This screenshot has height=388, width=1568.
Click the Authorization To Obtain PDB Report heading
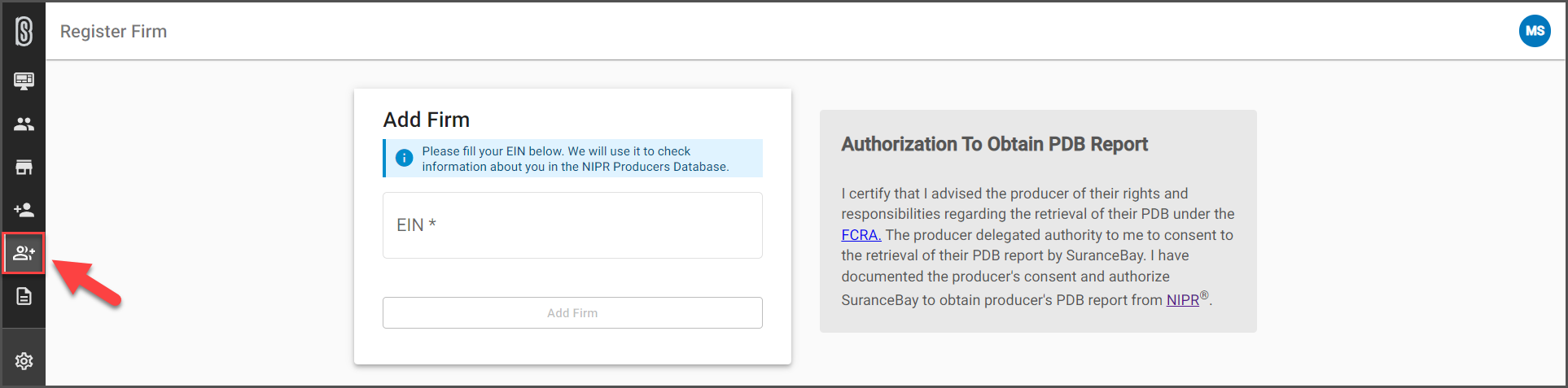994,144
